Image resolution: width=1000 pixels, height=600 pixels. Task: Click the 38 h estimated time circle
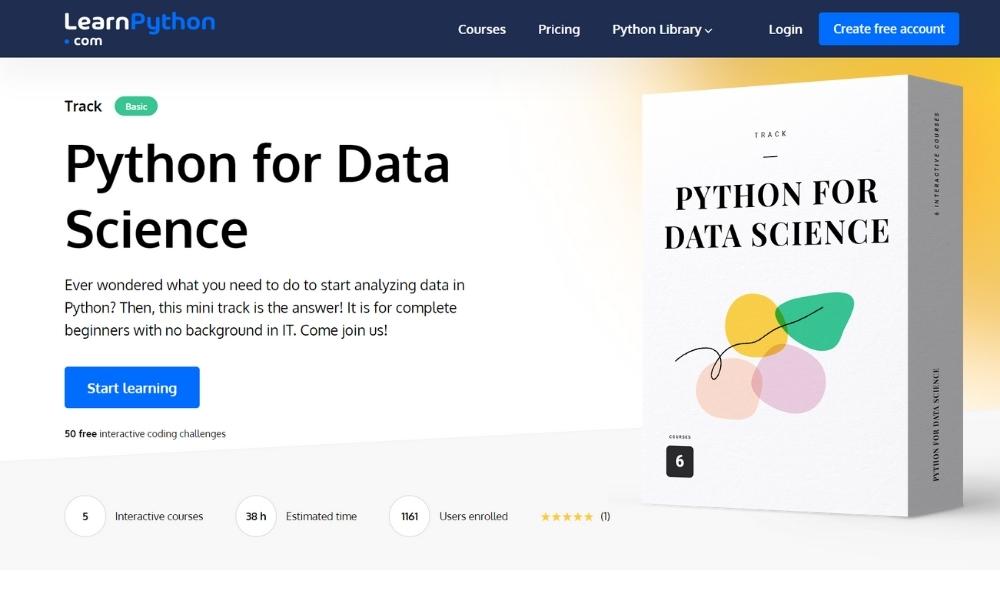coord(256,516)
